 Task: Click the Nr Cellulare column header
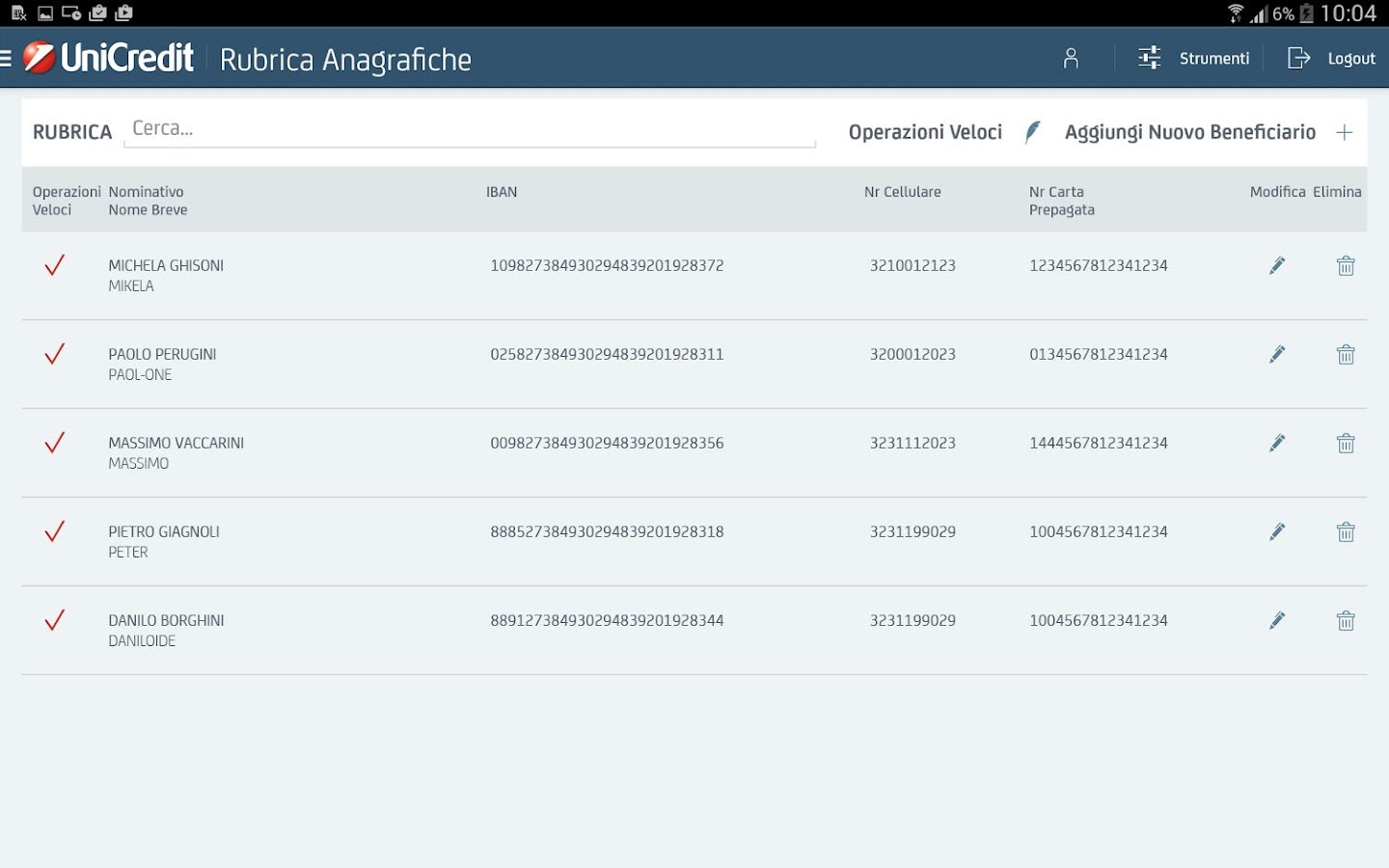click(x=903, y=192)
